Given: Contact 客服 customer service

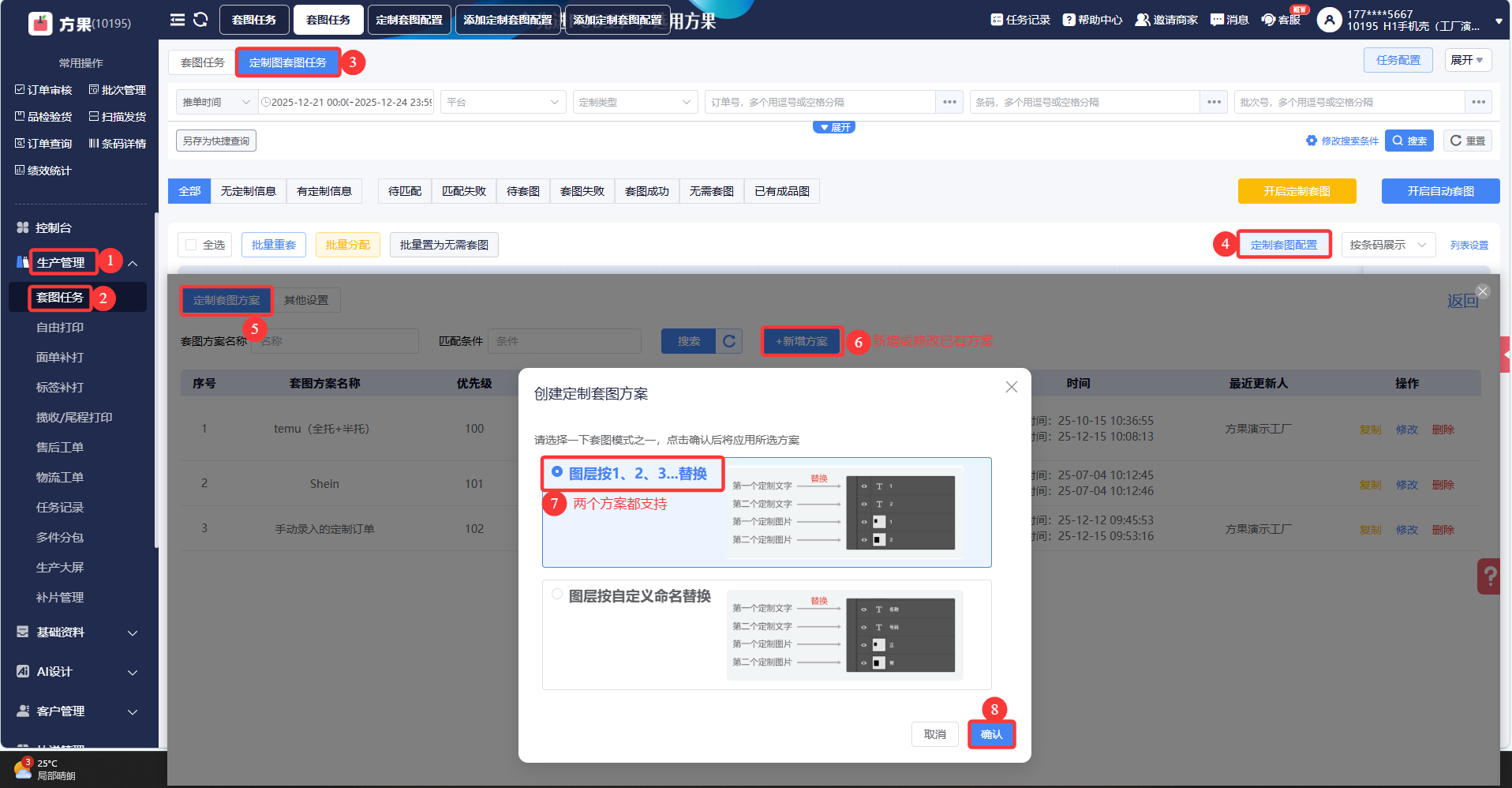Looking at the screenshot, I should pyautogui.click(x=1281, y=20).
